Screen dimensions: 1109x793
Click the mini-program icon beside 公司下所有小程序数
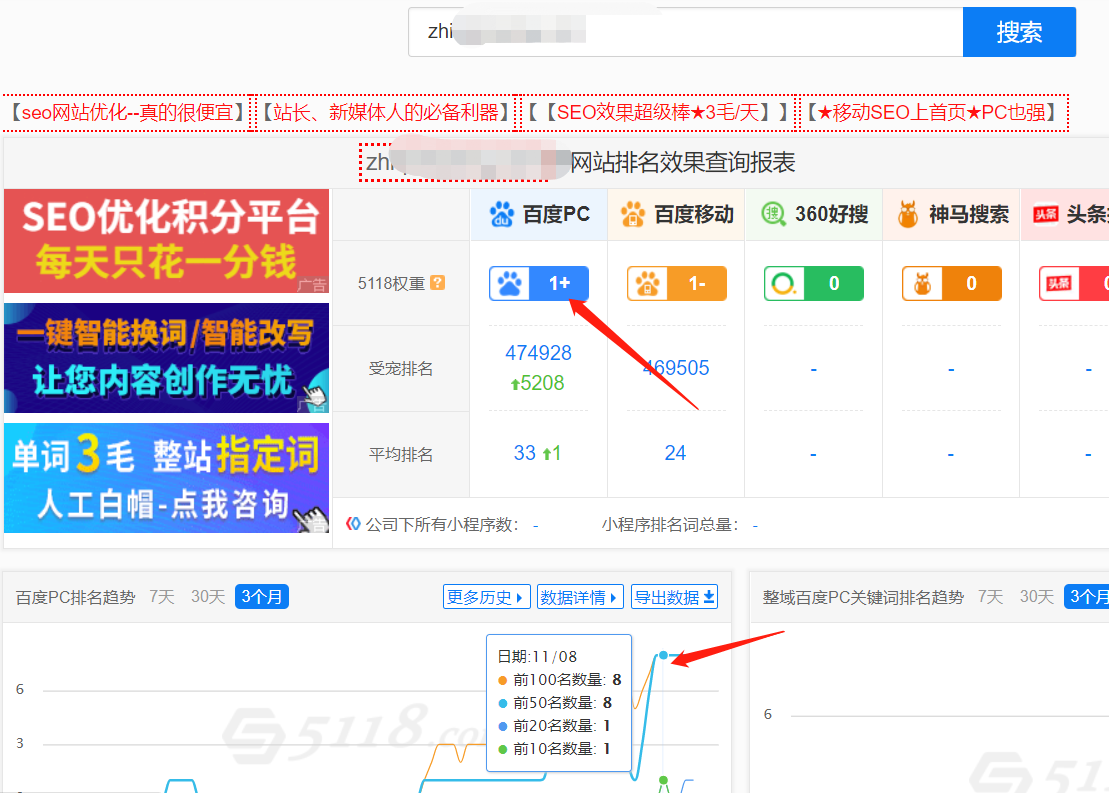(x=353, y=524)
